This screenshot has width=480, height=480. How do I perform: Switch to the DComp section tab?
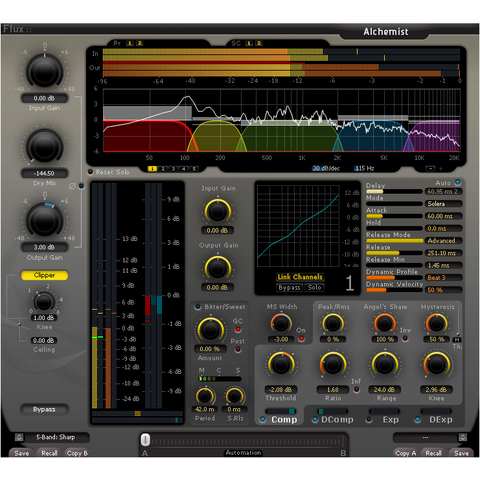337,420
